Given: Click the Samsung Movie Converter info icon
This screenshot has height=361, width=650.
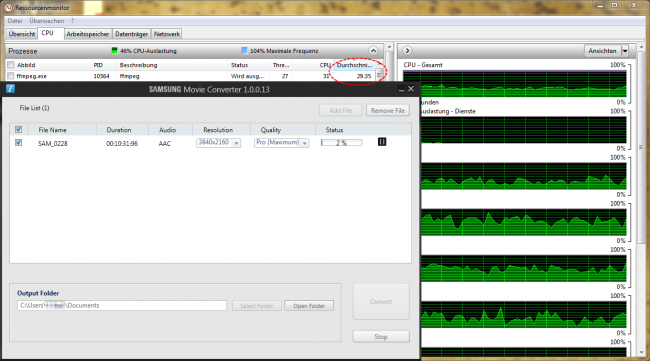Looking at the screenshot, I should point(10,89).
